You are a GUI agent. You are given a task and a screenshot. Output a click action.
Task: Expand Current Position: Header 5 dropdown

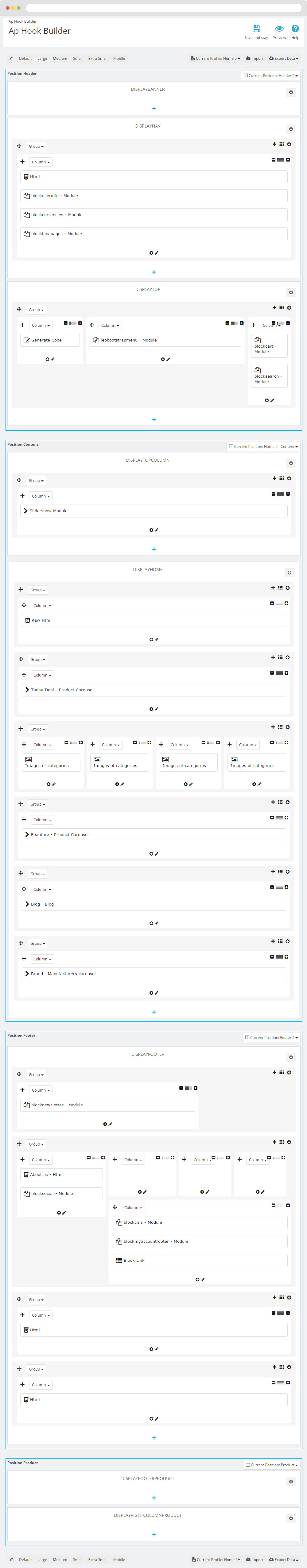270,75
